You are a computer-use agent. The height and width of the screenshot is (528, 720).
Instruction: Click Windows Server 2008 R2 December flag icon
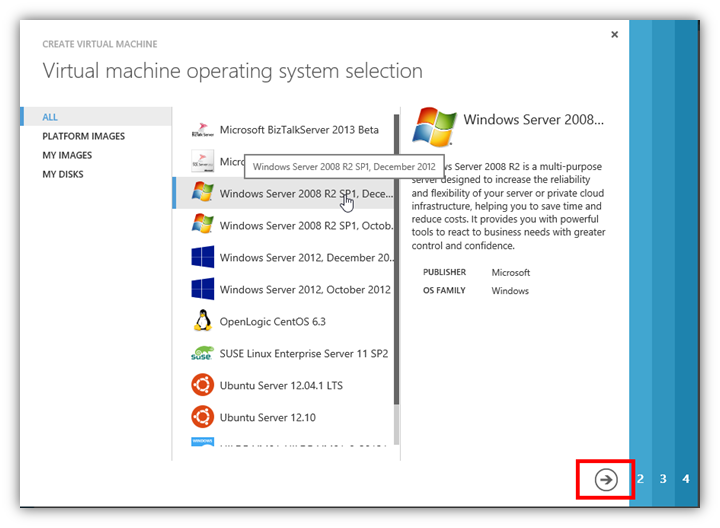point(202,192)
